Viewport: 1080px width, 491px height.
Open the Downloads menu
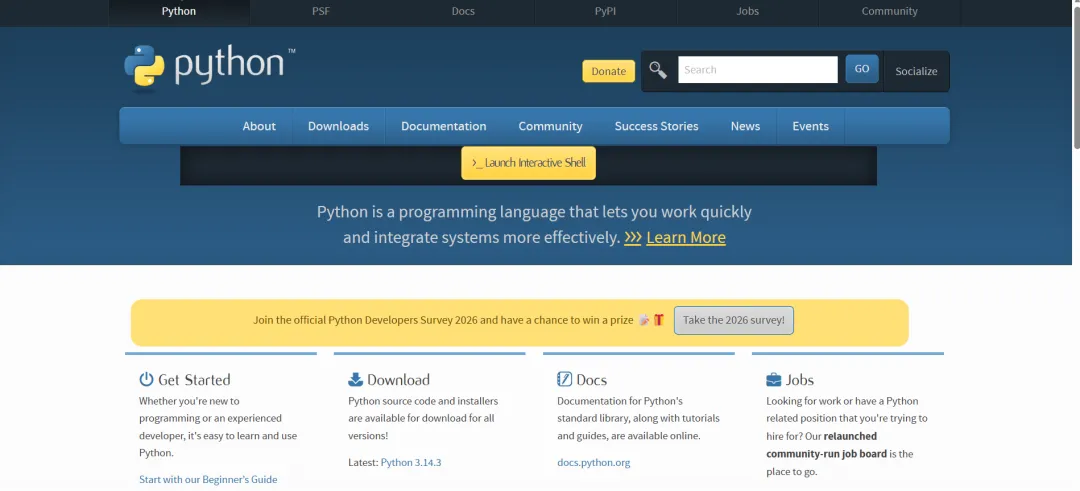338,126
